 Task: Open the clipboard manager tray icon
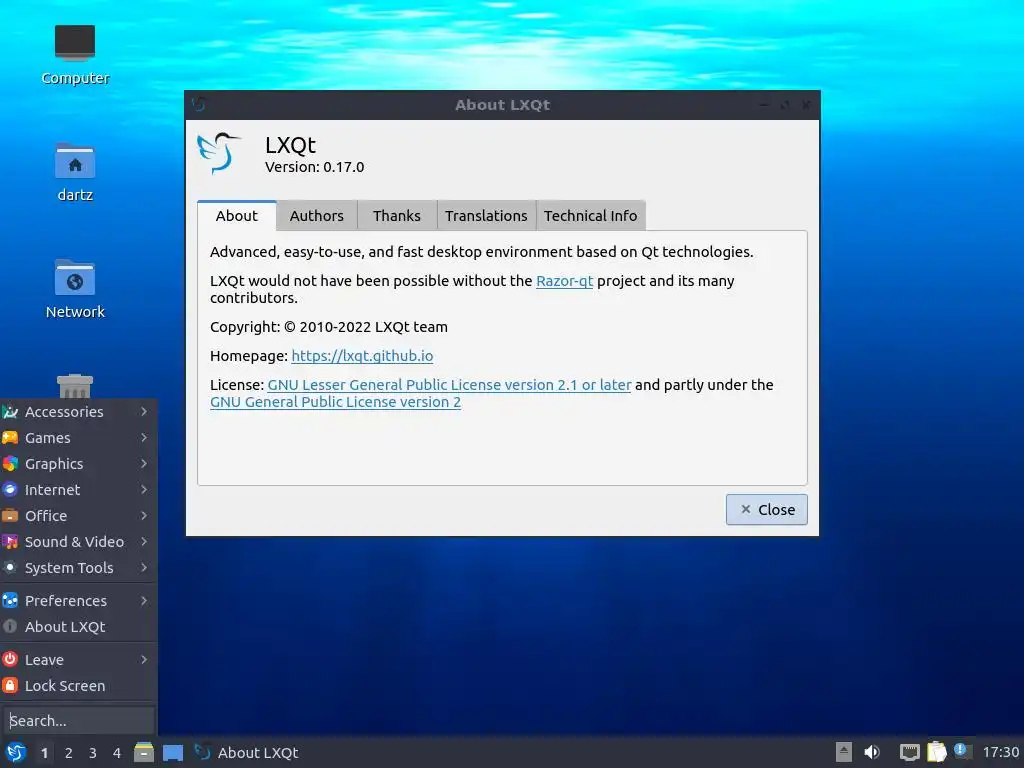(936, 752)
